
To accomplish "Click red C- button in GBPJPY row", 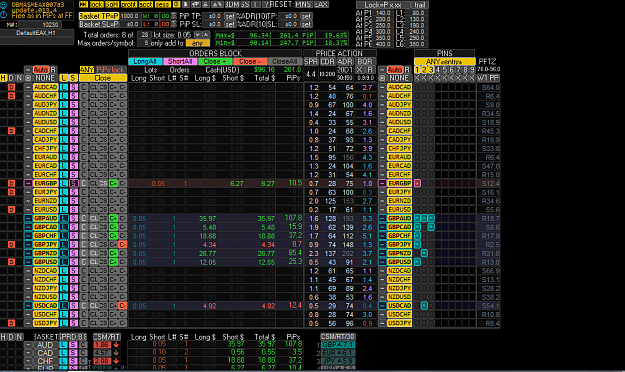I will click(x=123, y=244).
